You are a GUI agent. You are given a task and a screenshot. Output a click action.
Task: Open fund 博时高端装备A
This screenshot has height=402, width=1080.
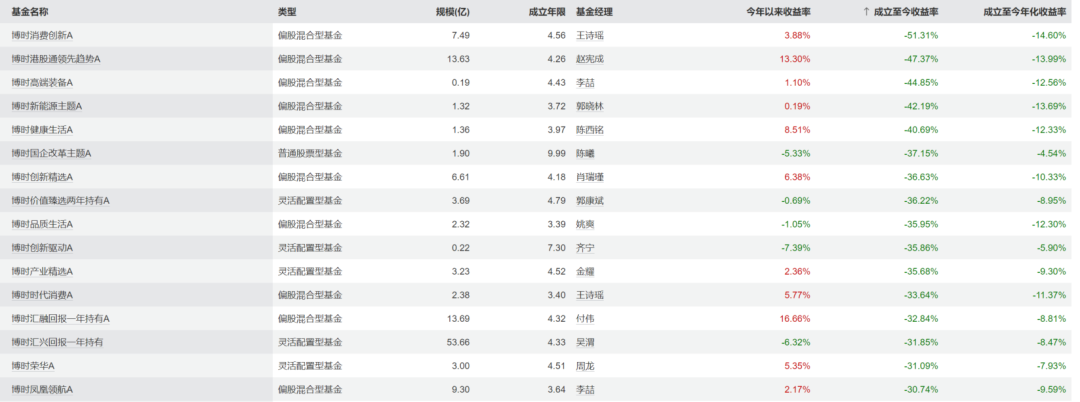pyautogui.click(x=42, y=83)
